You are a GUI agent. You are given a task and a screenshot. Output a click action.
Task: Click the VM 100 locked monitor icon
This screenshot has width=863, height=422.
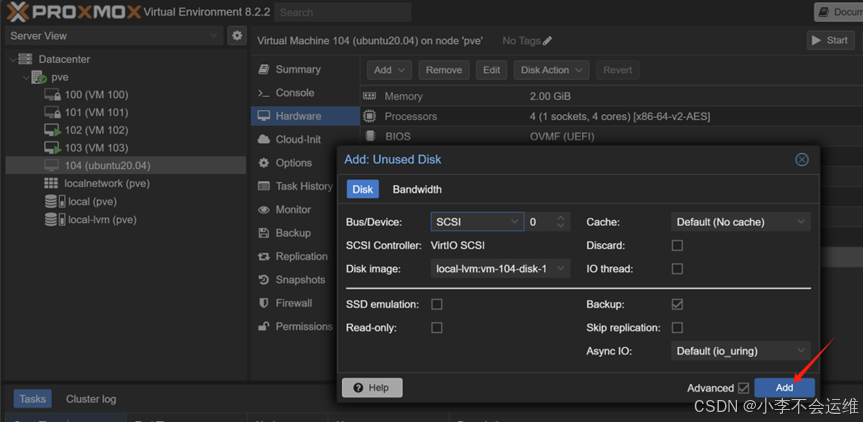tap(52, 95)
